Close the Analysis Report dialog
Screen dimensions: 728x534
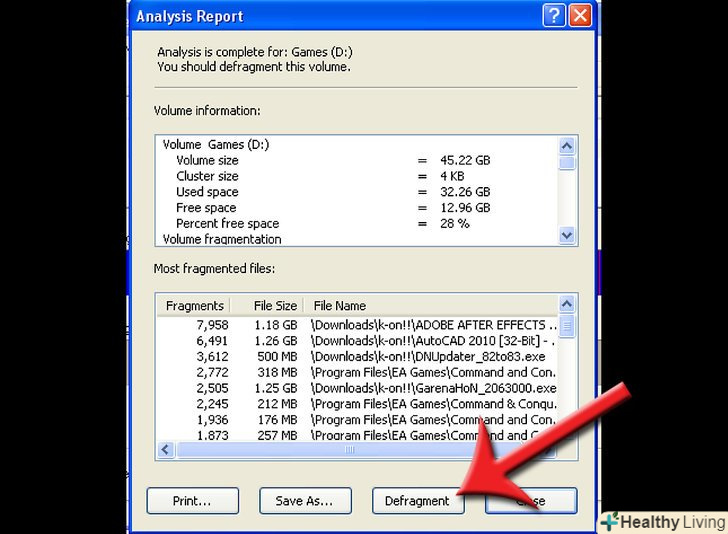(x=580, y=16)
